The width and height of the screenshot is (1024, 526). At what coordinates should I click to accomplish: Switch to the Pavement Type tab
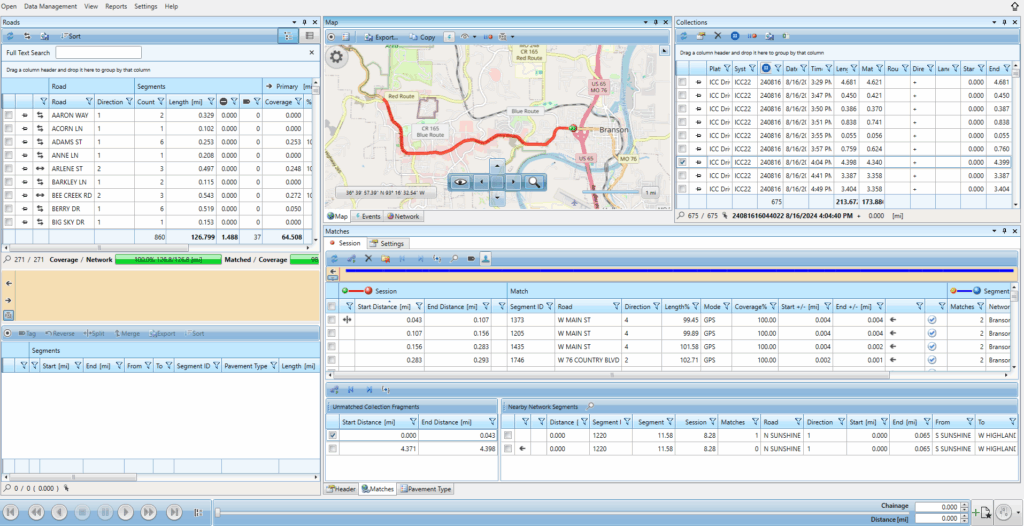(x=425, y=489)
